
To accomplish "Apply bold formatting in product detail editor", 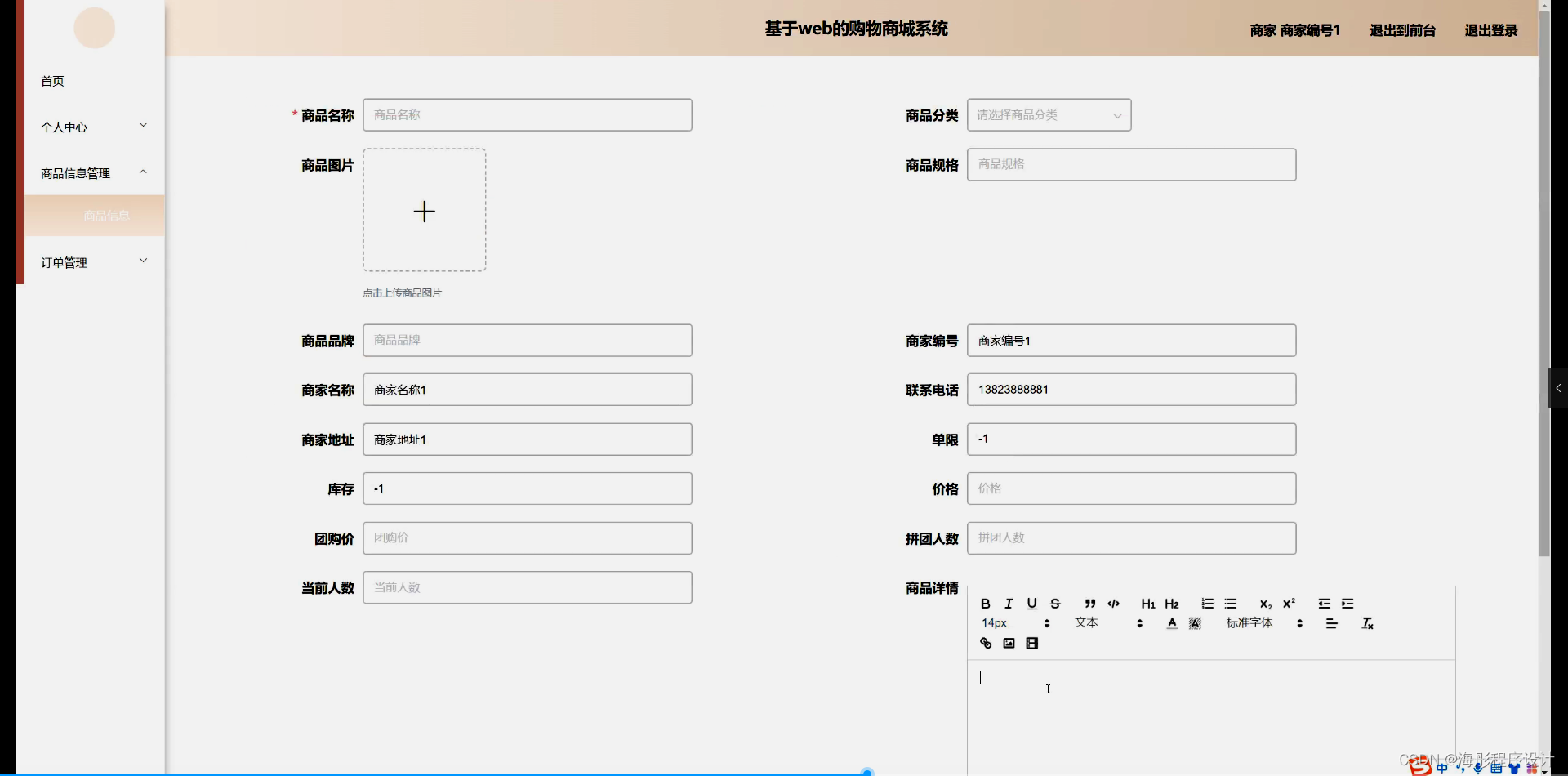I will [x=985, y=604].
